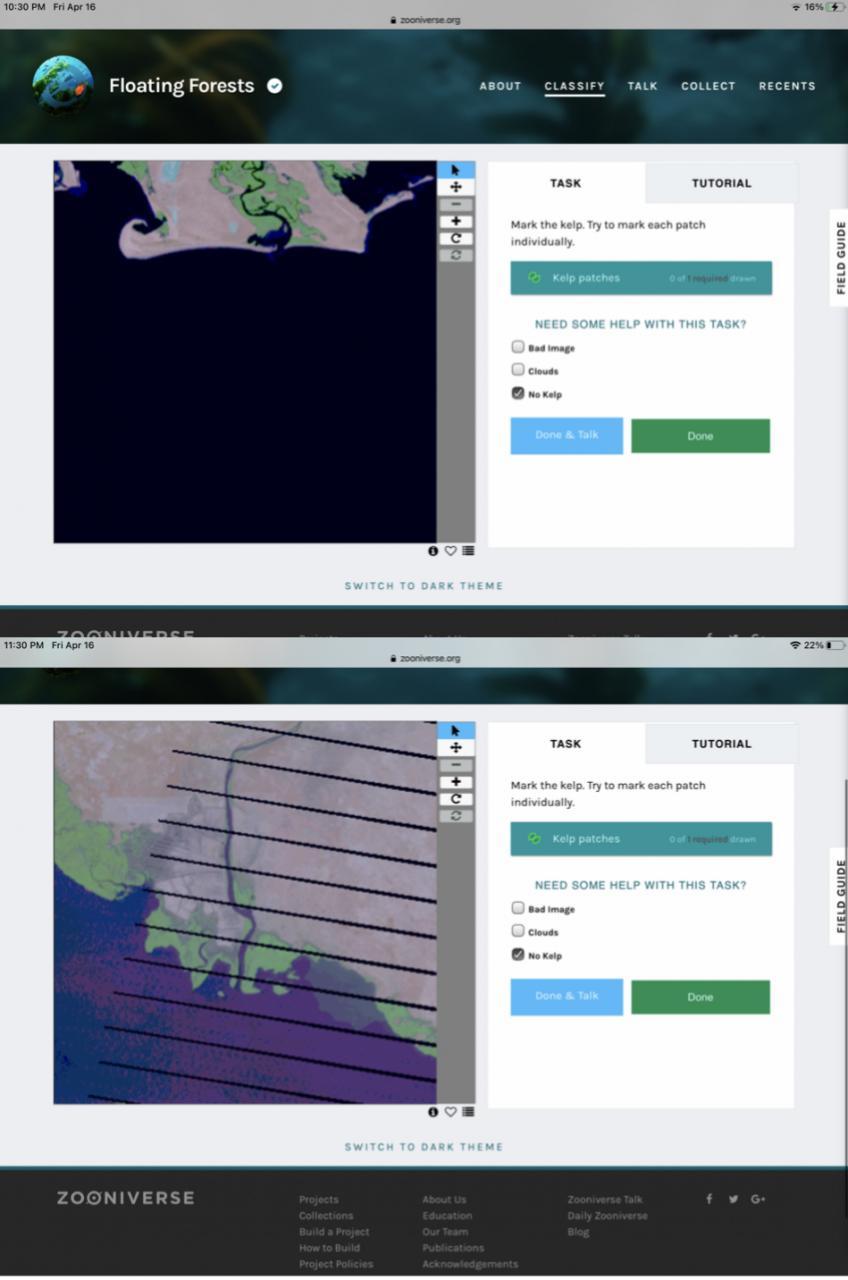Select the pan/move tool beside the striped satellite image
Viewport: 848px width, 1280px height.
point(456,748)
